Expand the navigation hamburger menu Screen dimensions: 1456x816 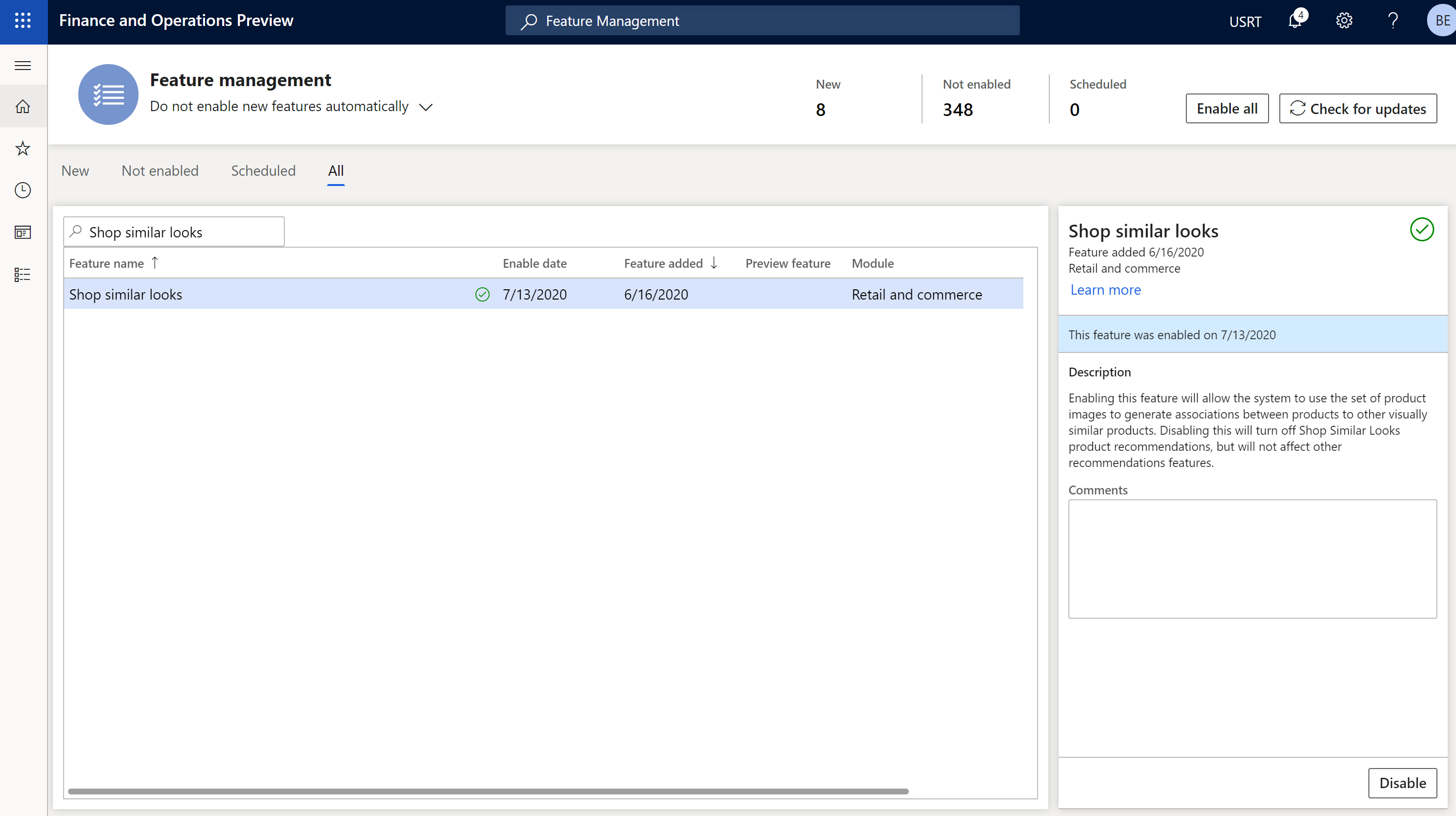coord(23,64)
